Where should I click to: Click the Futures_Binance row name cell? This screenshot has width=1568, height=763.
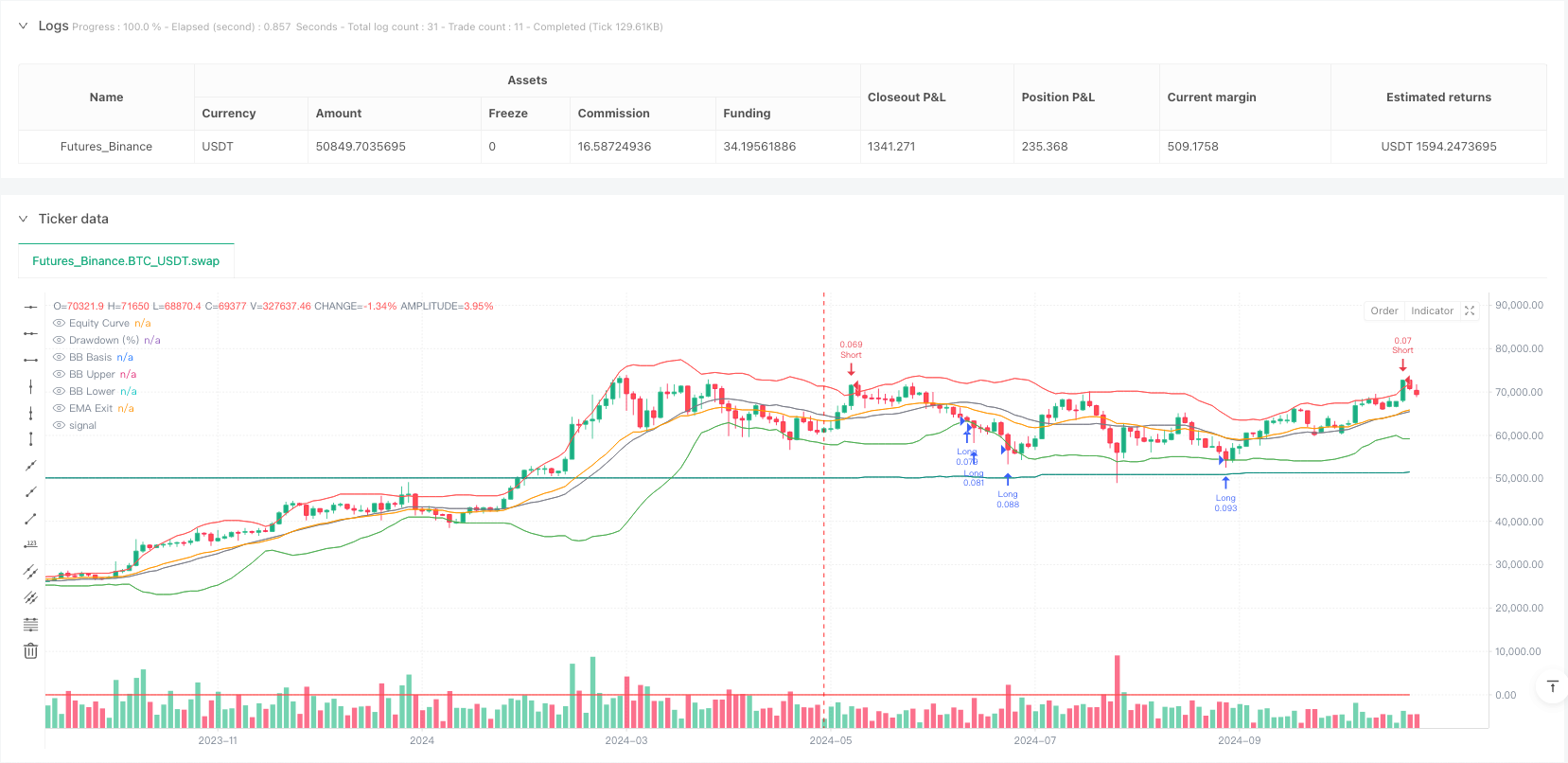point(106,147)
